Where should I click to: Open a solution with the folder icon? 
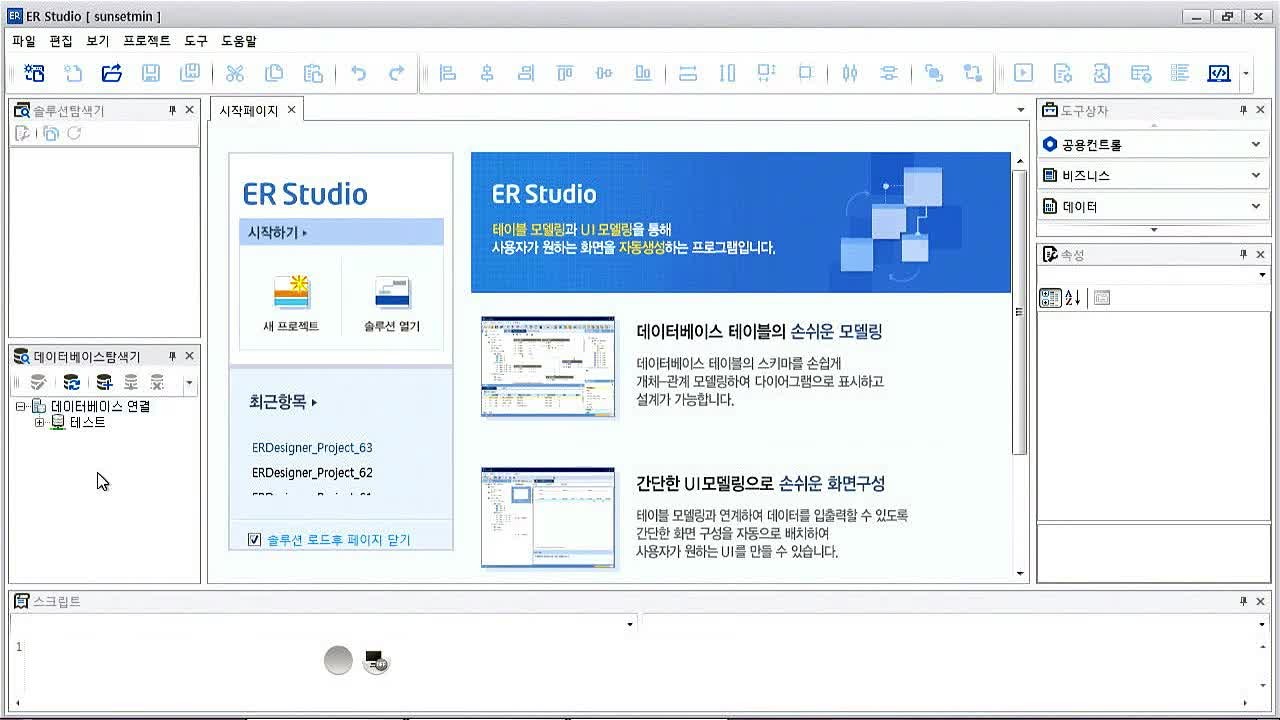click(x=112, y=73)
